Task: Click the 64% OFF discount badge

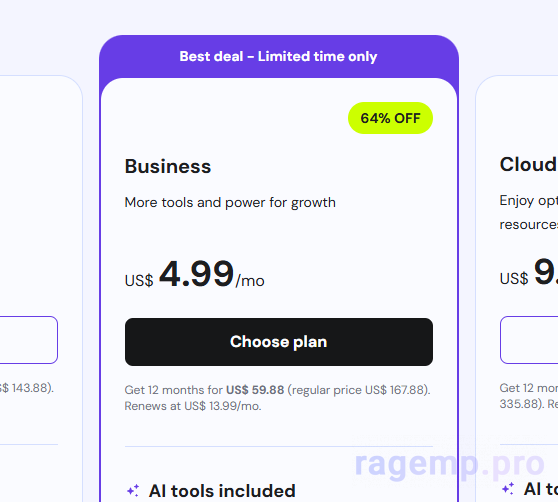Action: point(390,118)
